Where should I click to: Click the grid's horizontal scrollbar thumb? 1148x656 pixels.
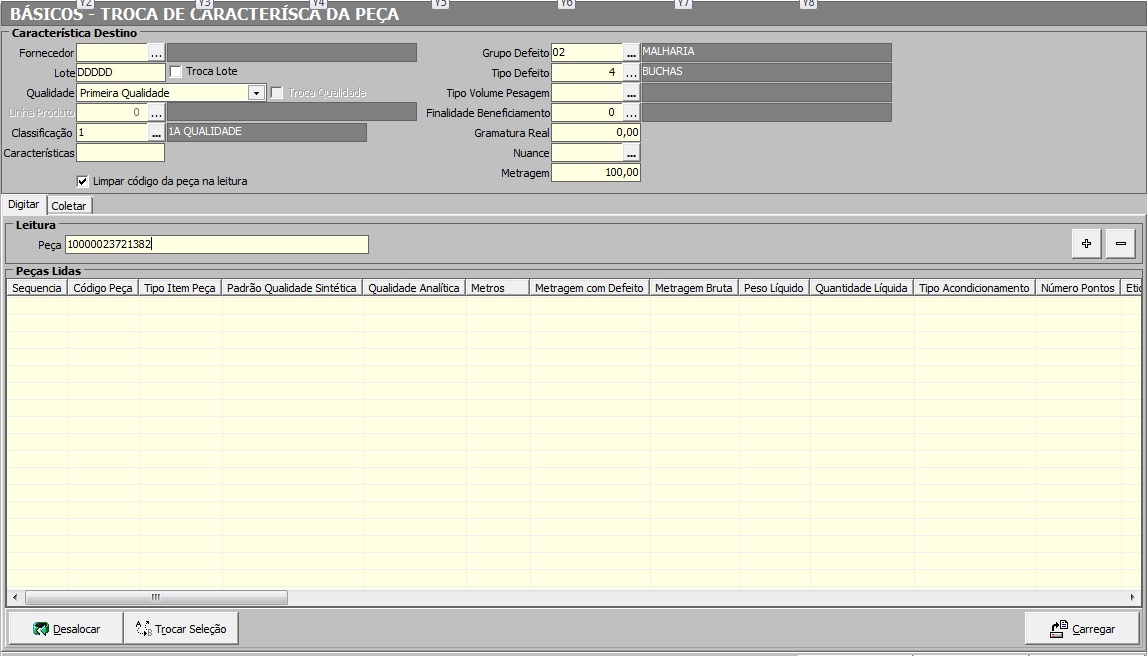(156, 597)
